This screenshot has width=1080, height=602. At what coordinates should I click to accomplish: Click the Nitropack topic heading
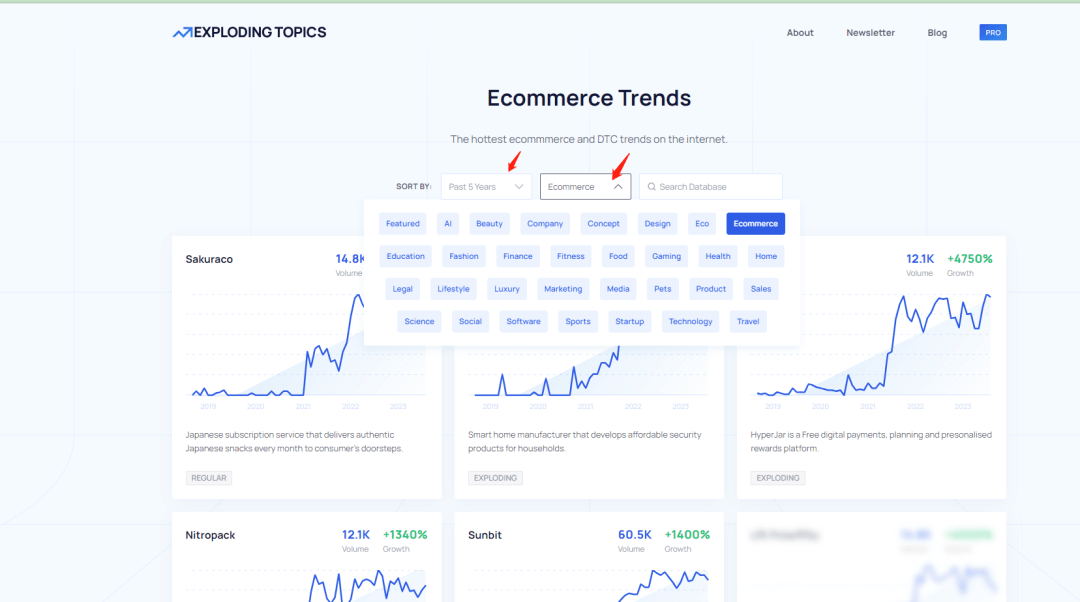pyautogui.click(x=210, y=535)
